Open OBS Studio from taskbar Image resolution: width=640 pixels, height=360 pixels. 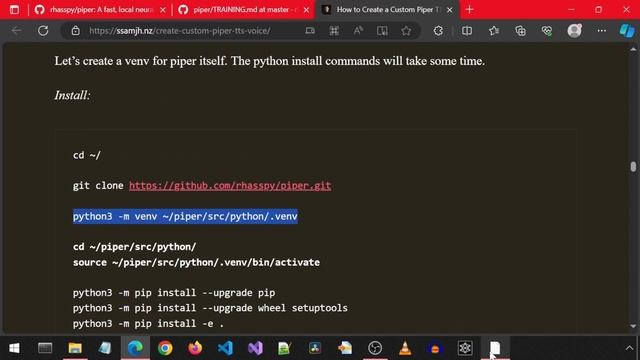click(x=375, y=348)
